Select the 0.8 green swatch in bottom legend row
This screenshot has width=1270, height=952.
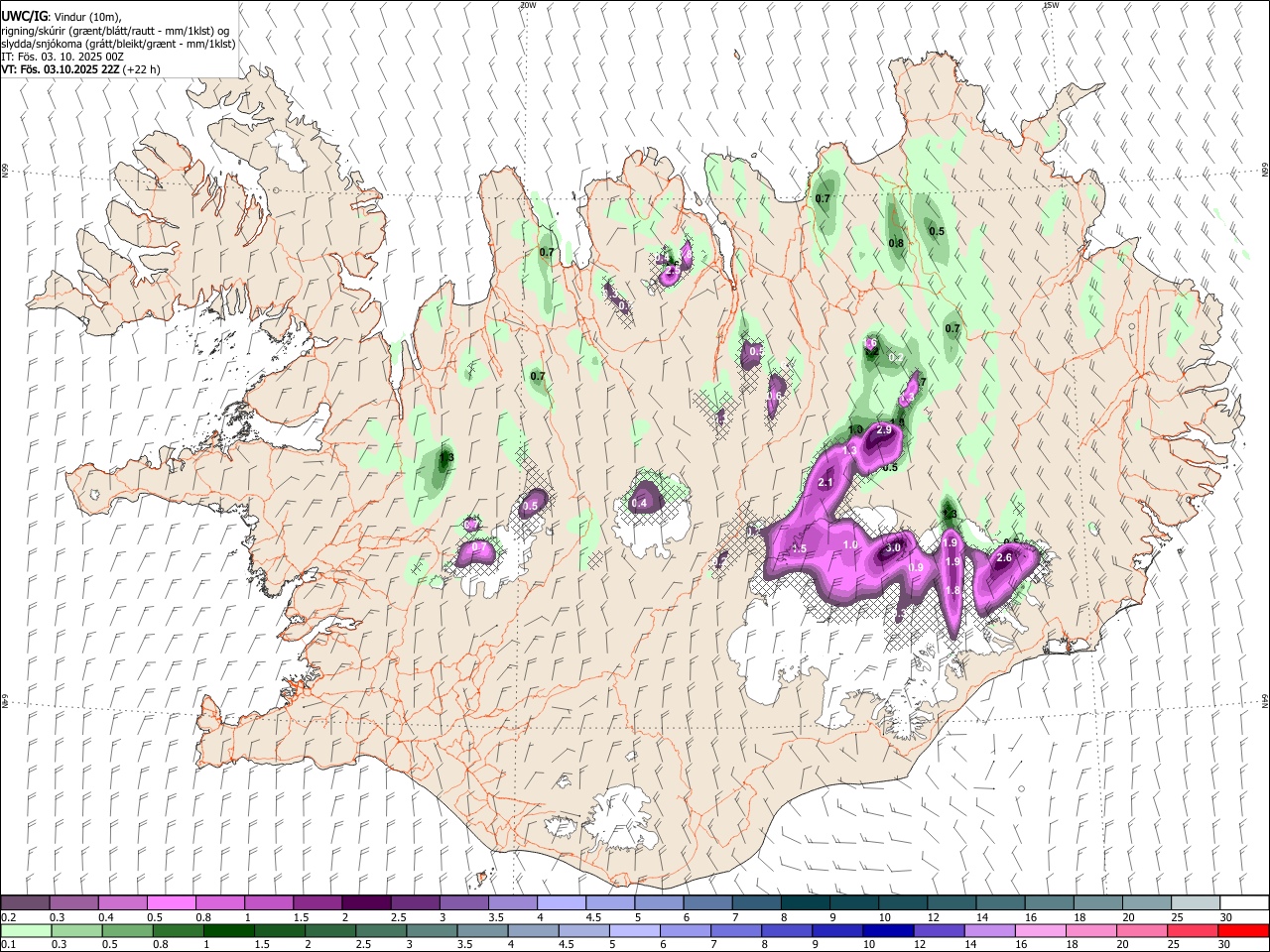coord(179,930)
